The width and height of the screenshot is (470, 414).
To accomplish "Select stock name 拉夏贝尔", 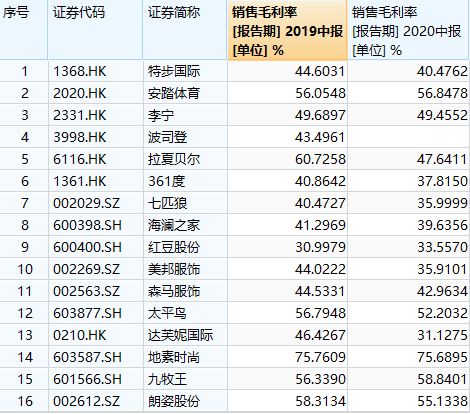I will pos(174,159).
